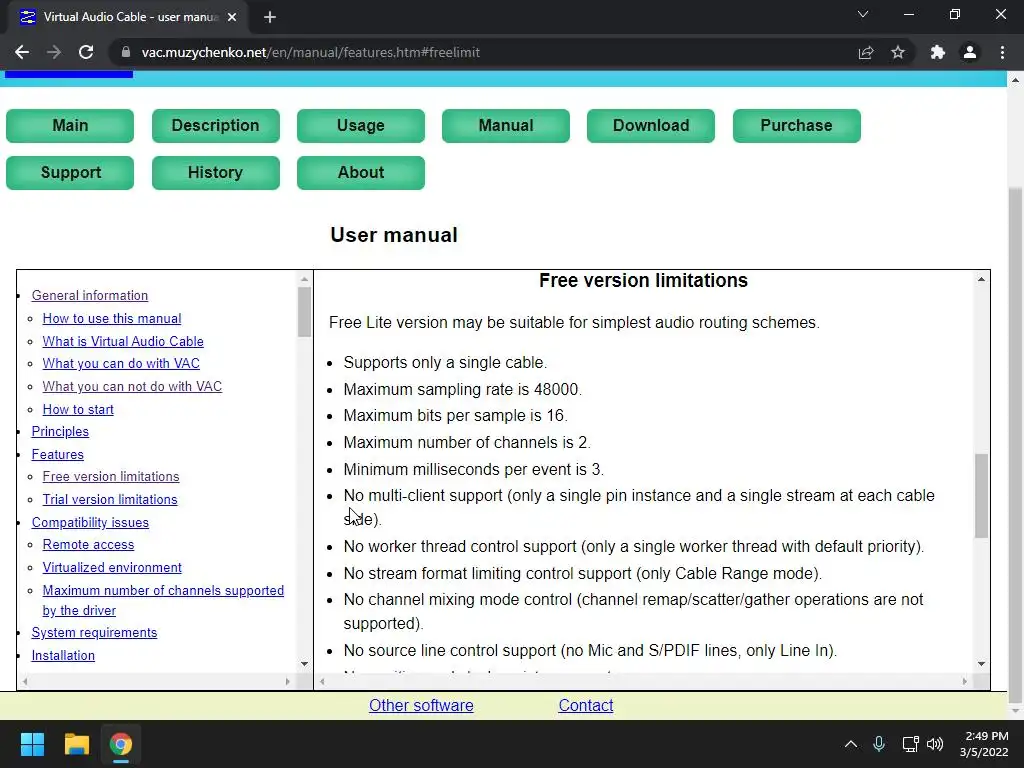Open the About page button
This screenshot has height=768, width=1024.
tap(360, 172)
